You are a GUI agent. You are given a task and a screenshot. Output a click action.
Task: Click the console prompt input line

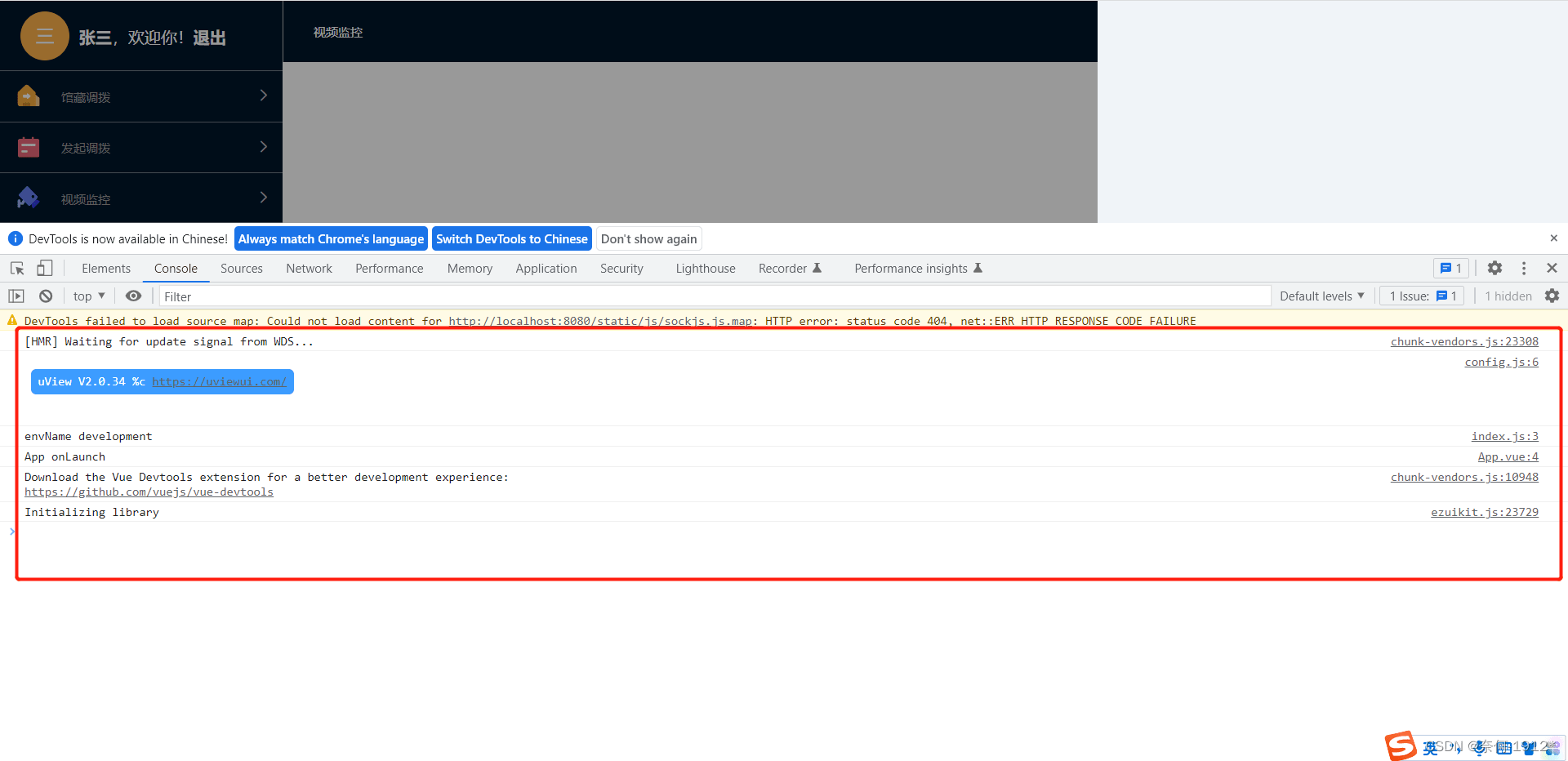click(784, 532)
